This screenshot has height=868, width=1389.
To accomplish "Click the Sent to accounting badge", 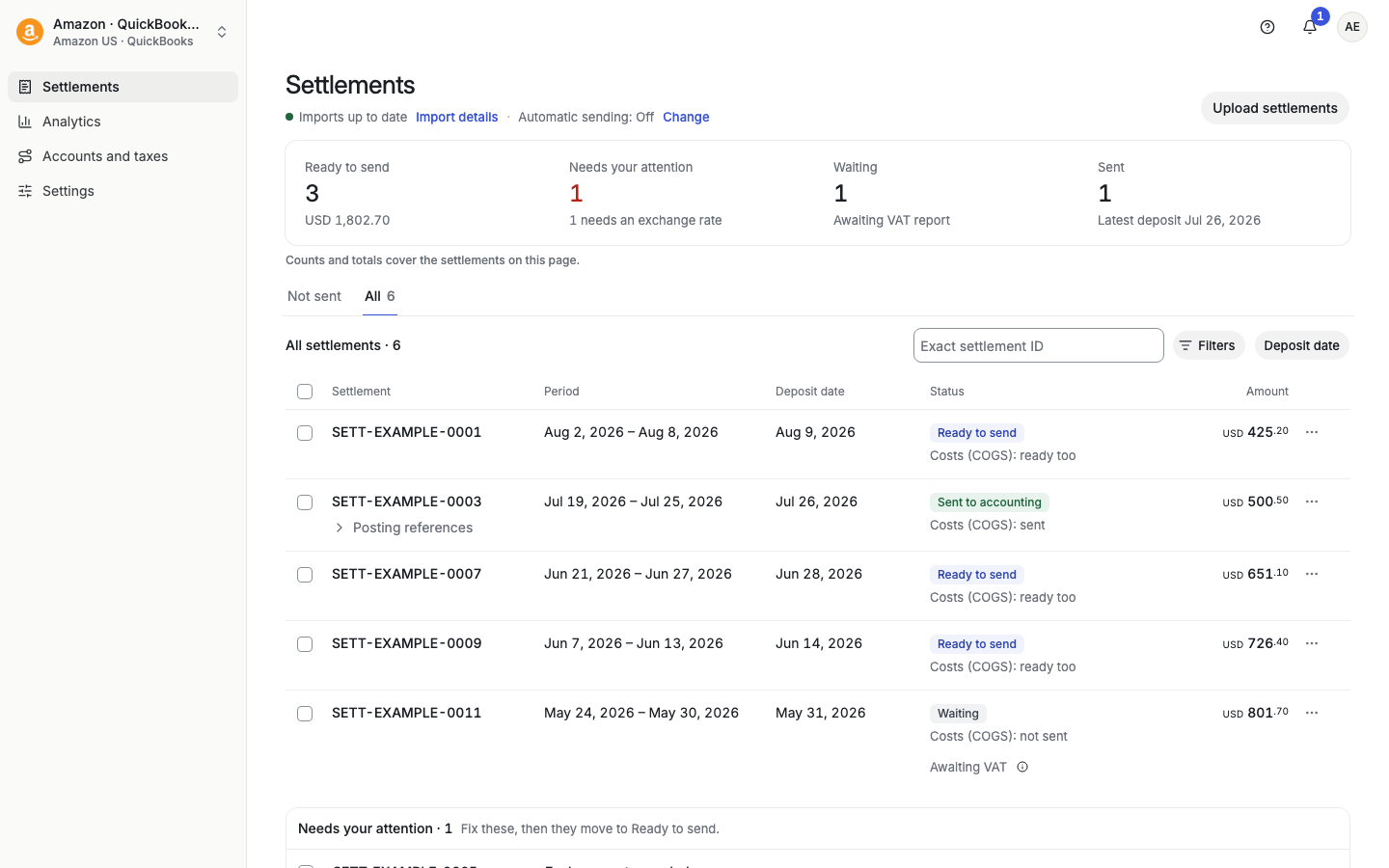I will click(x=990, y=502).
